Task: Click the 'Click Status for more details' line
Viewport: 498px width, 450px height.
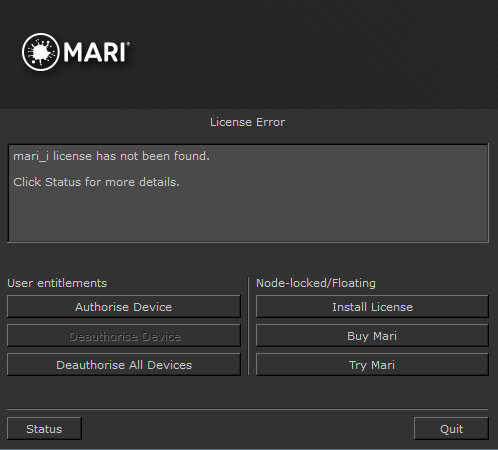Action: click(96, 182)
